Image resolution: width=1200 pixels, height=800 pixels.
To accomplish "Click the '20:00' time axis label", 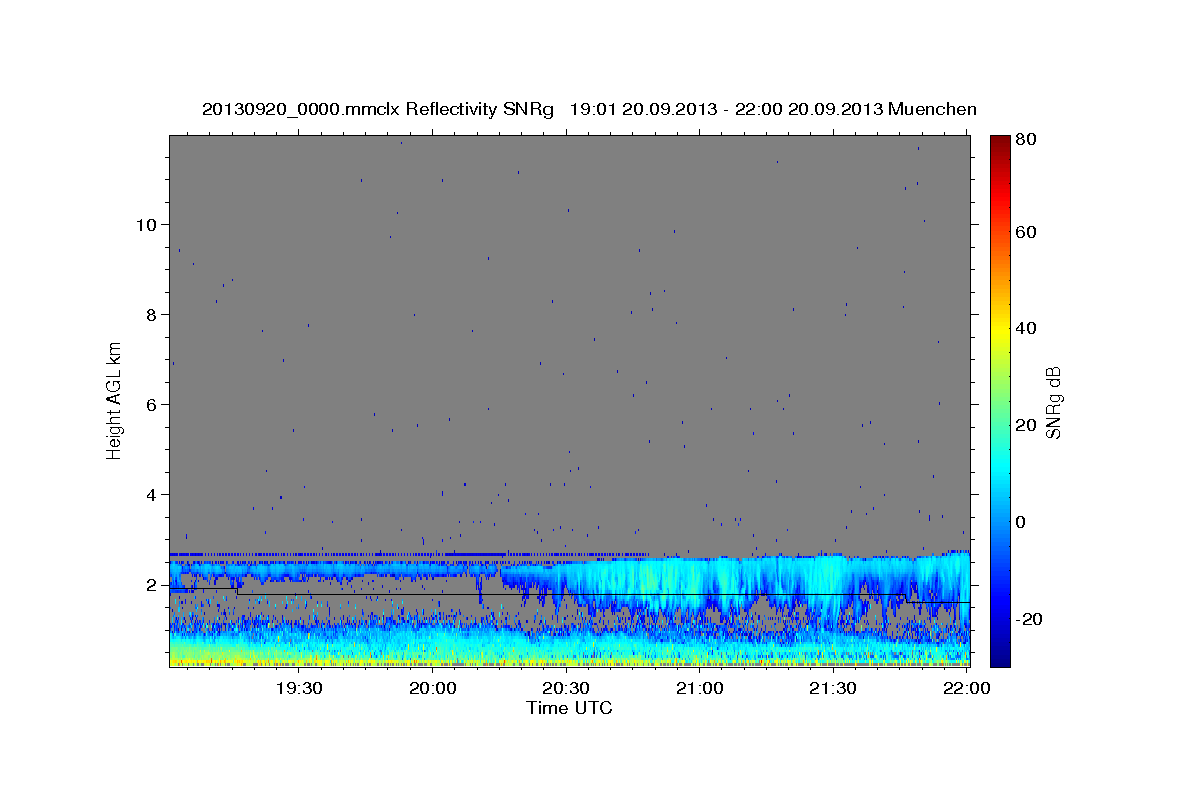I will click(433, 688).
